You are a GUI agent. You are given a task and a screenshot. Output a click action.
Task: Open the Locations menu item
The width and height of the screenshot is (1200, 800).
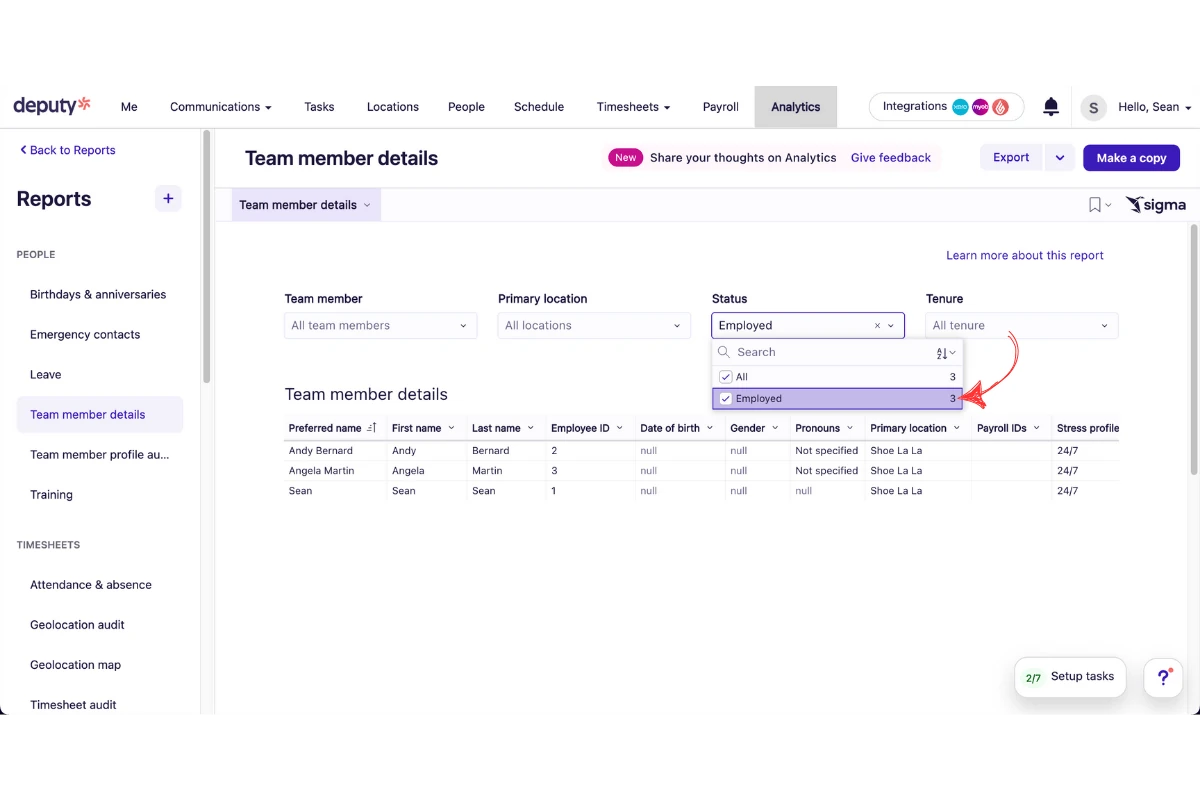pos(393,107)
